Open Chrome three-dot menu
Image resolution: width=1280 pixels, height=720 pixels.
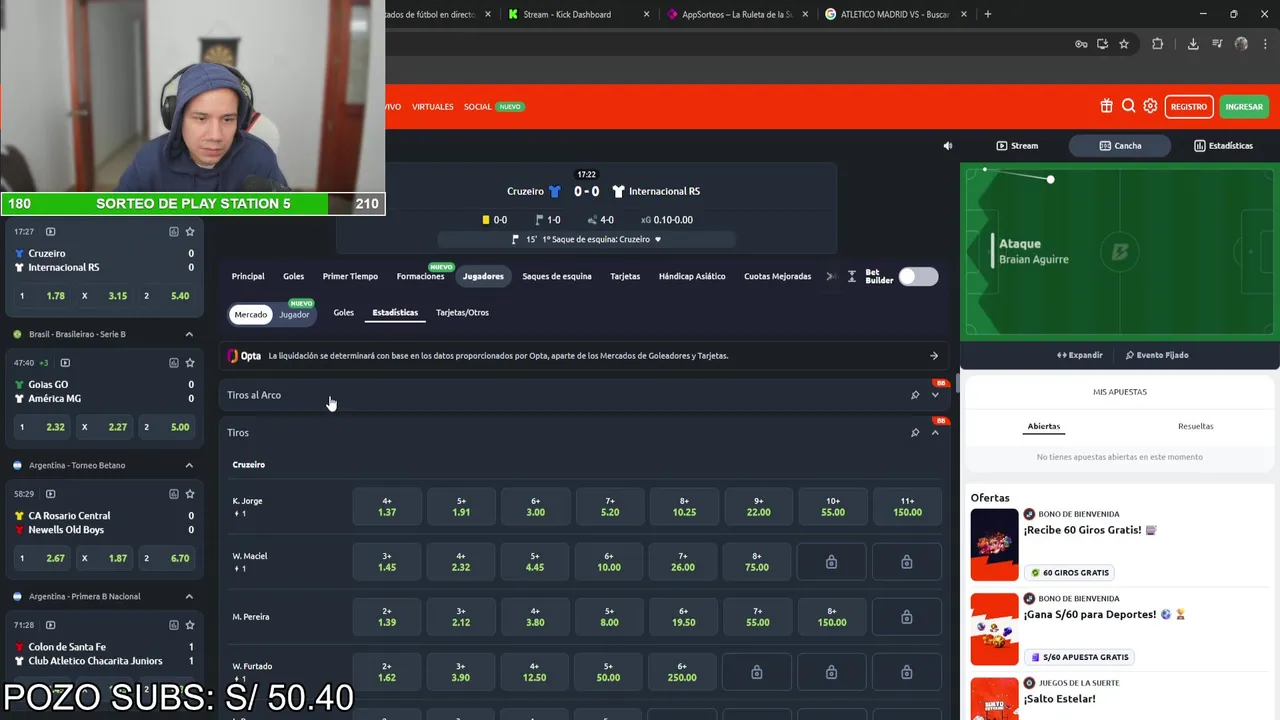tap(1265, 44)
